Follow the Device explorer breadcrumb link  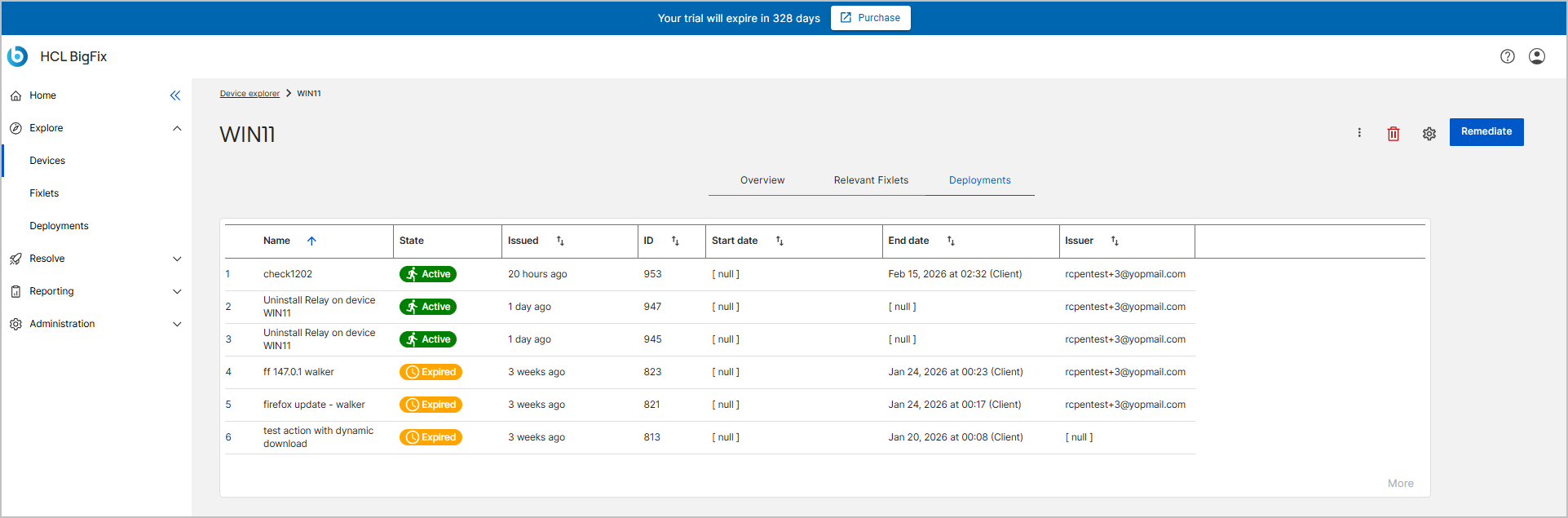click(250, 94)
